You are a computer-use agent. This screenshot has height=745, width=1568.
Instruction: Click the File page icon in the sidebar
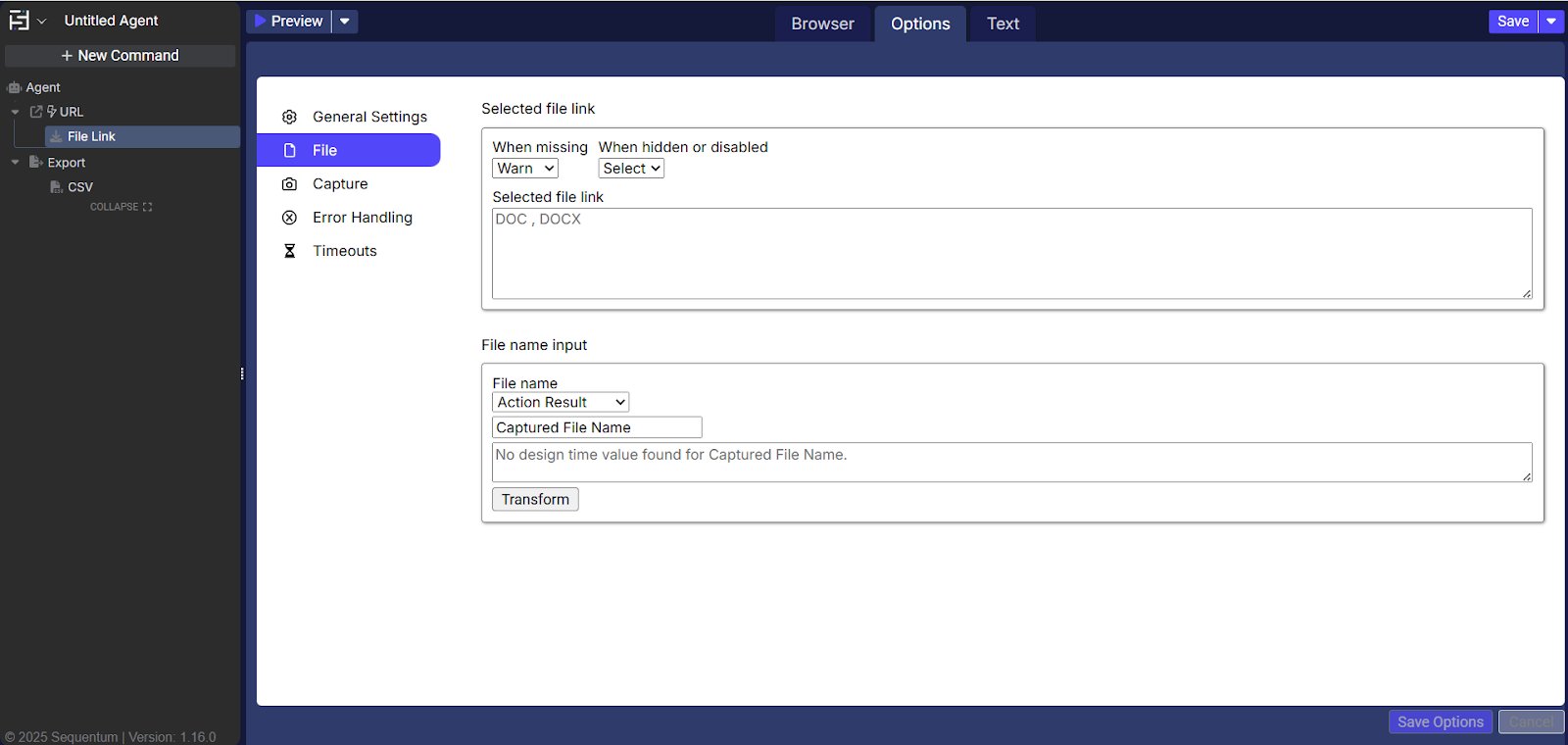pyautogui.click(x=289, y=150)
